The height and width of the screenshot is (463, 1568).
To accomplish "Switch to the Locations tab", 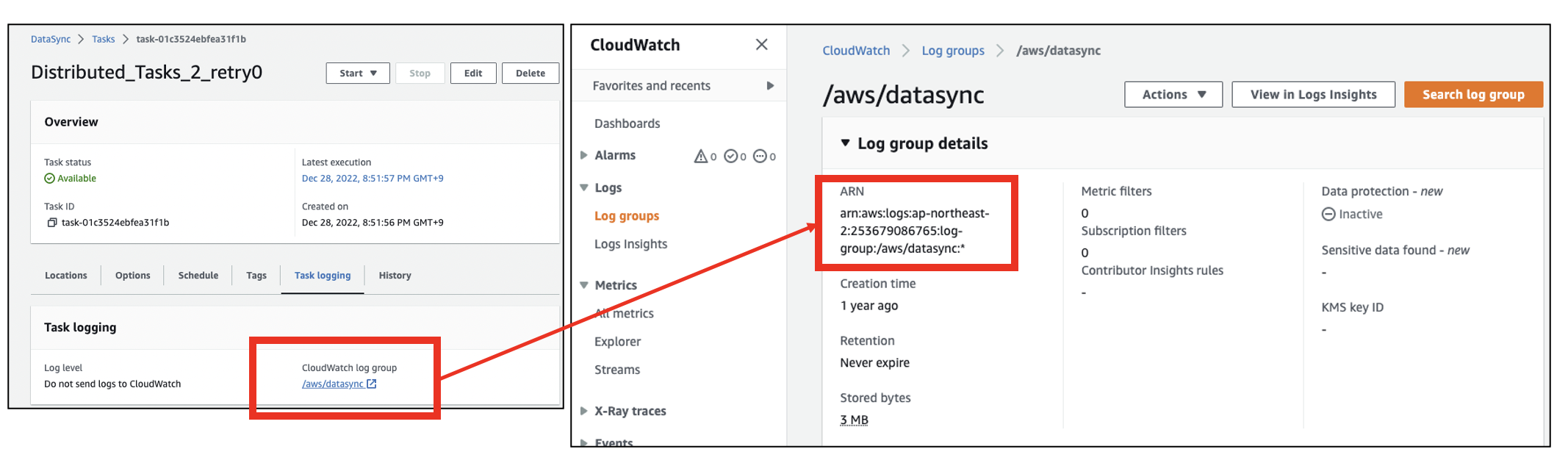I will pos(66,276).
